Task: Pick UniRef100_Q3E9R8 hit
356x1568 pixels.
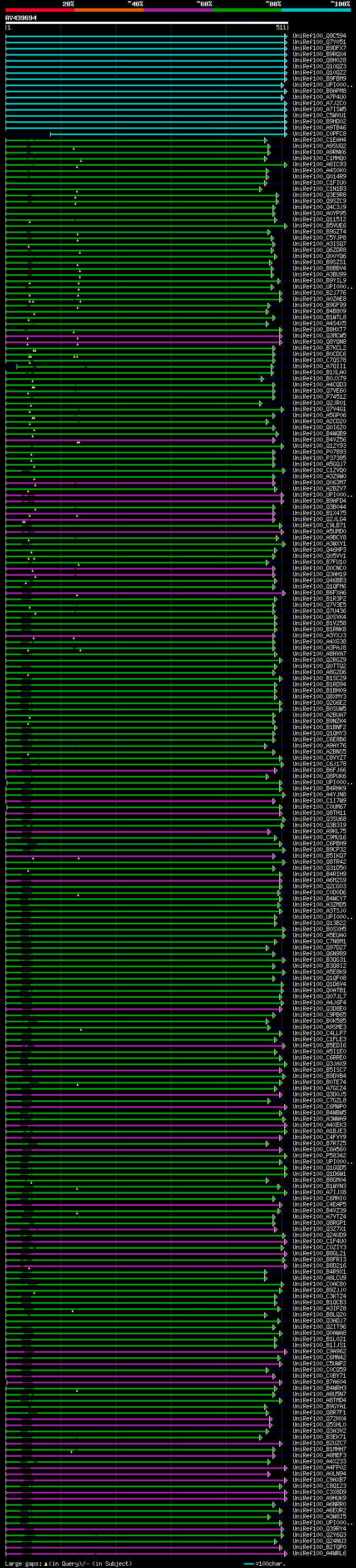Action: (319, 195)
